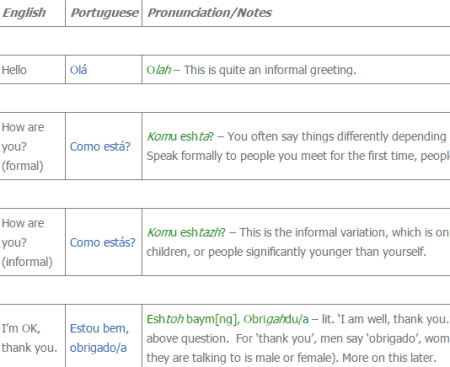The width and height of the screenshot is (450, 367).
Task: Click the word obrigado/a
Action: point(98,348)
